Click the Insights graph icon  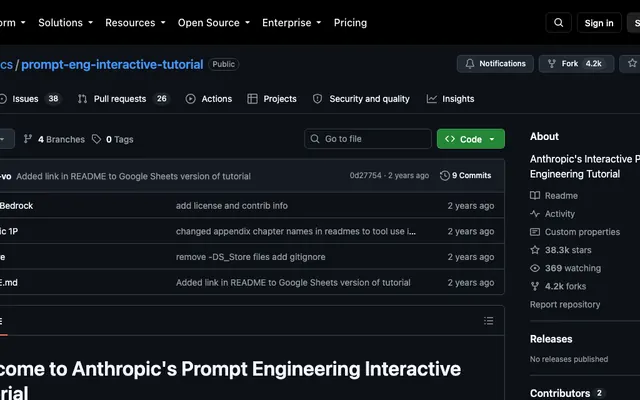431,99
